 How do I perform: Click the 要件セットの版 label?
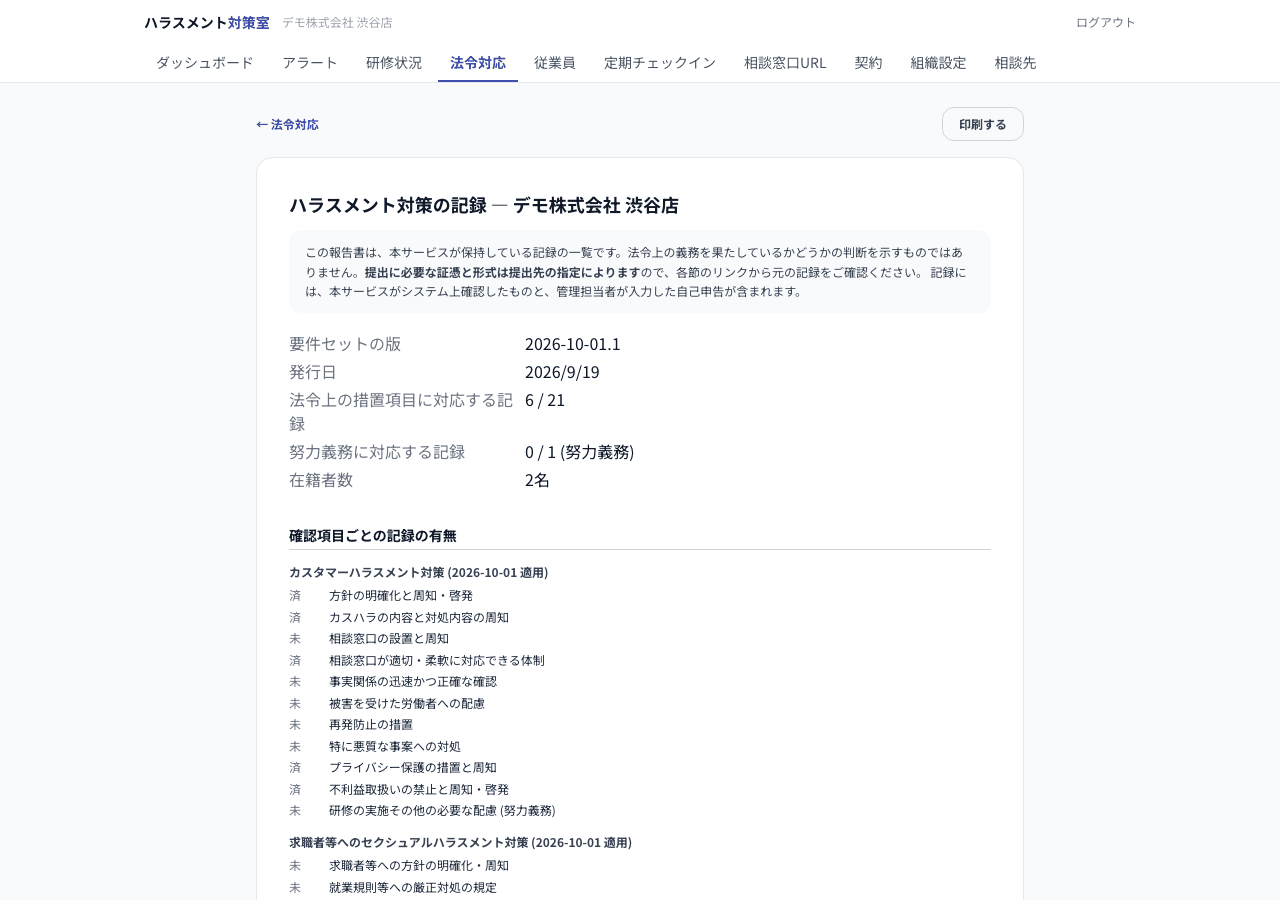coord(345,344)
